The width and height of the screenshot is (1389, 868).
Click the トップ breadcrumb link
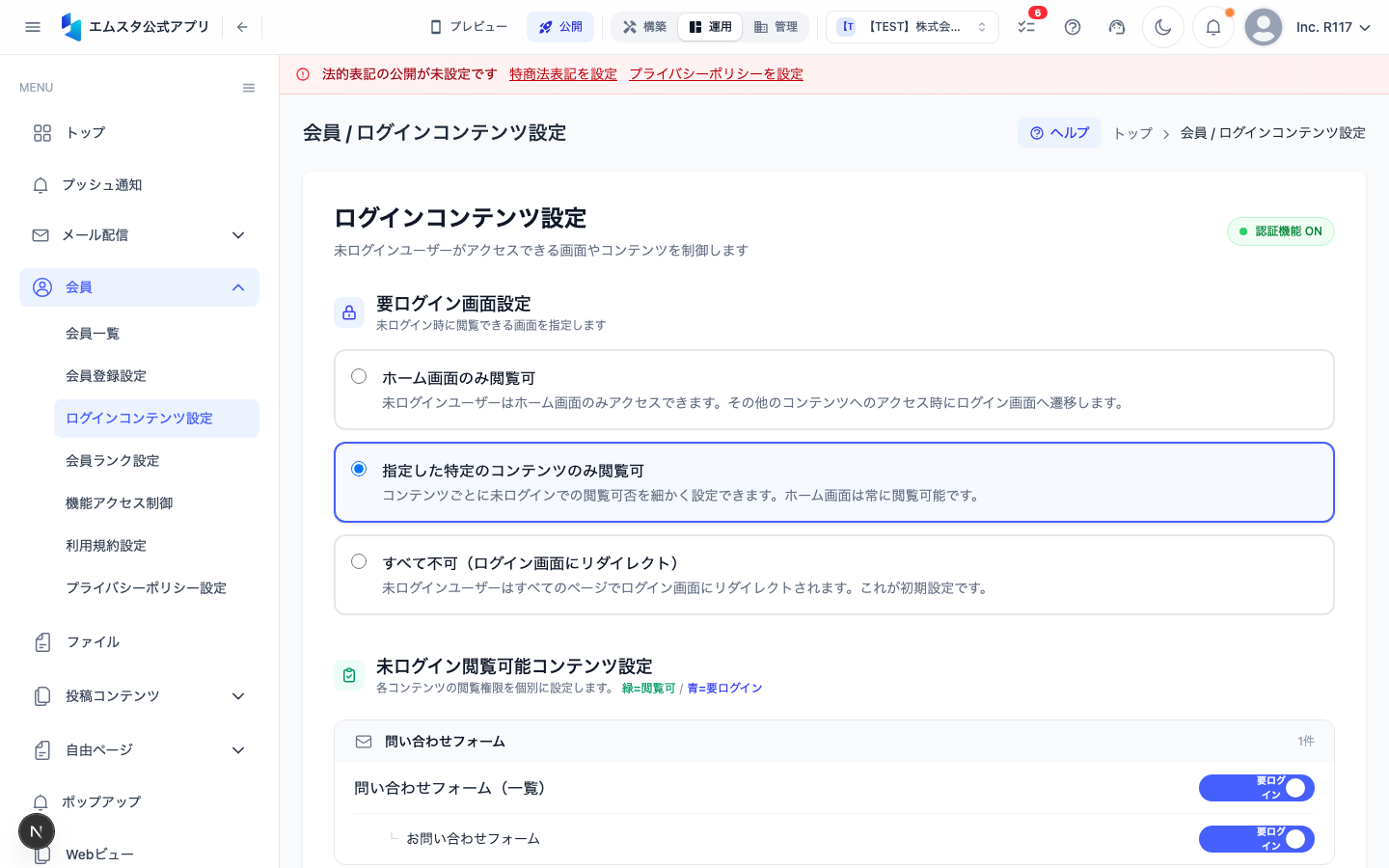coord(1132,133)
